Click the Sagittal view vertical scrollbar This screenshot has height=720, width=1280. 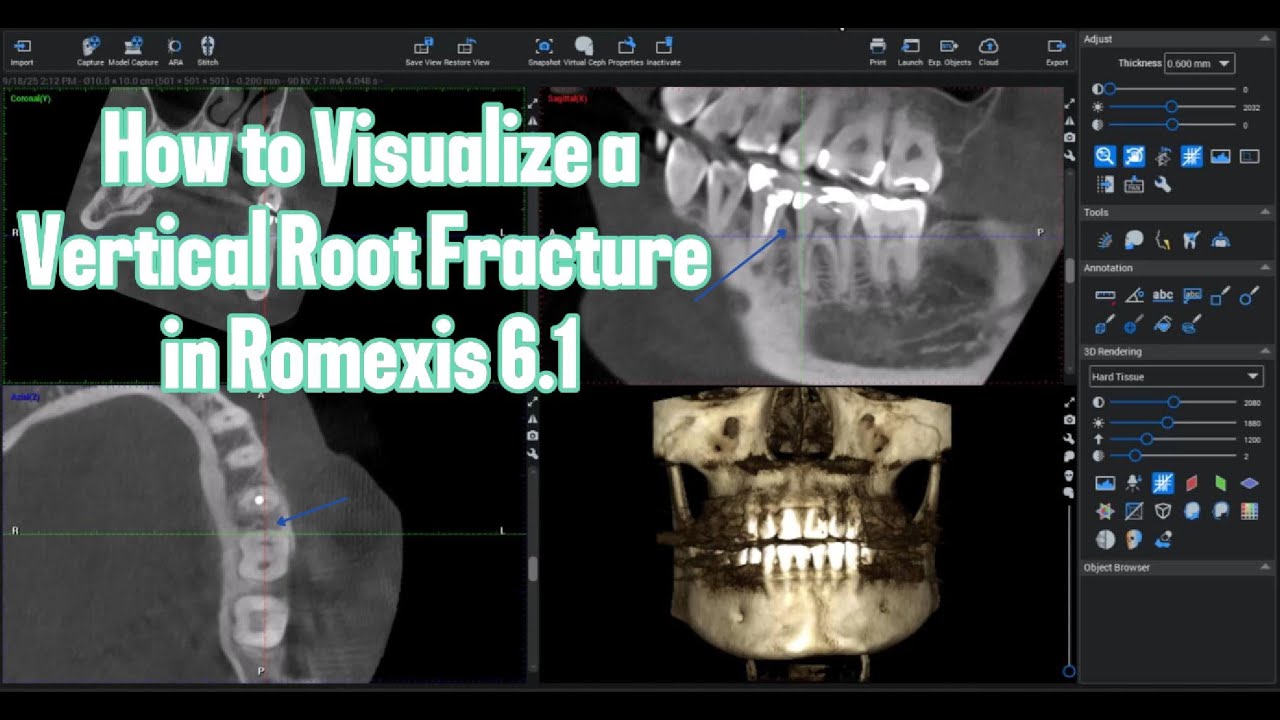click(1069, 272)
